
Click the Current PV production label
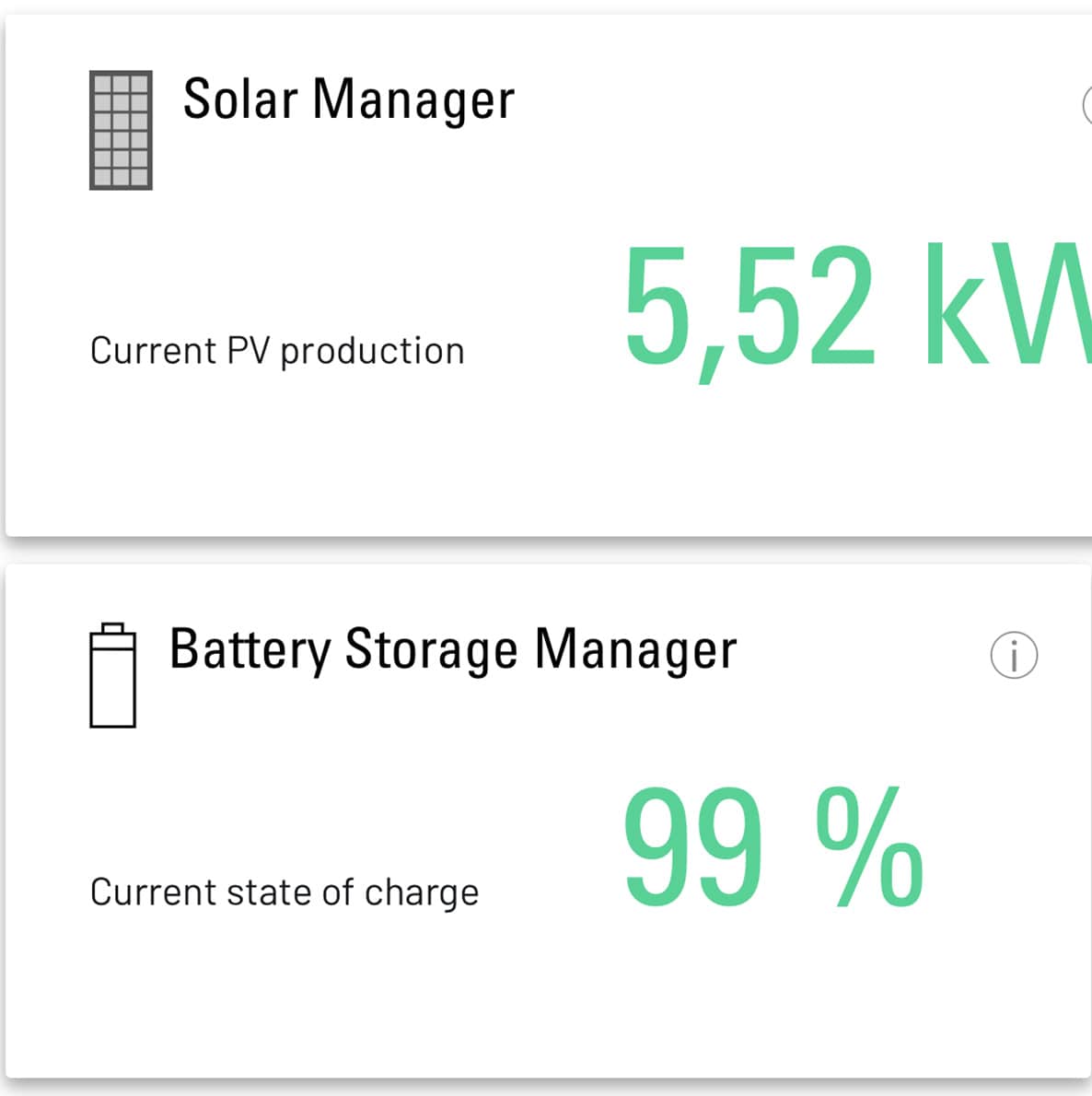[x=277, y=351]
